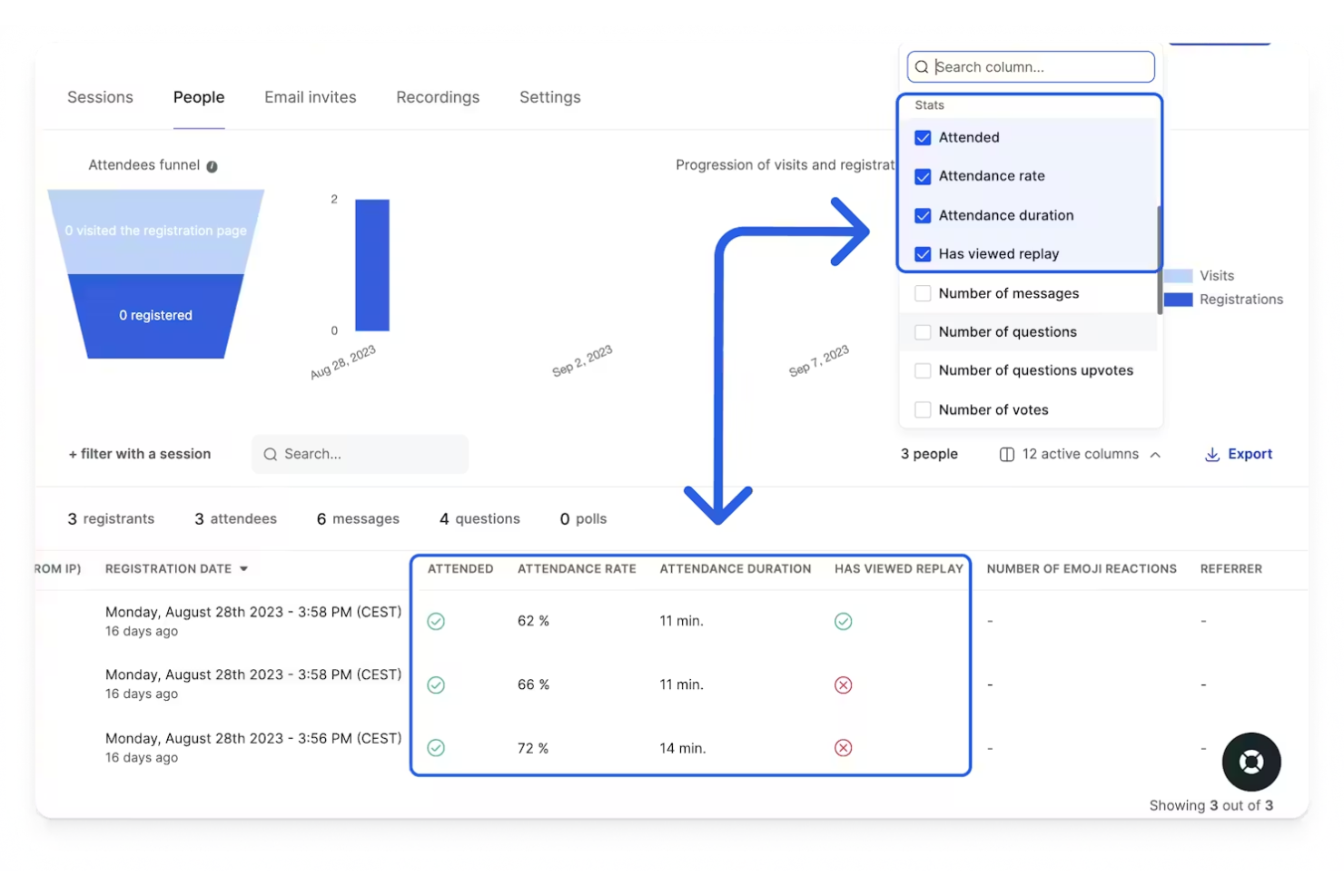This screenshot has height=896, width=1344.
Task: Open the Registration Date sort dropdown
Action: click(x=242, y=568)
